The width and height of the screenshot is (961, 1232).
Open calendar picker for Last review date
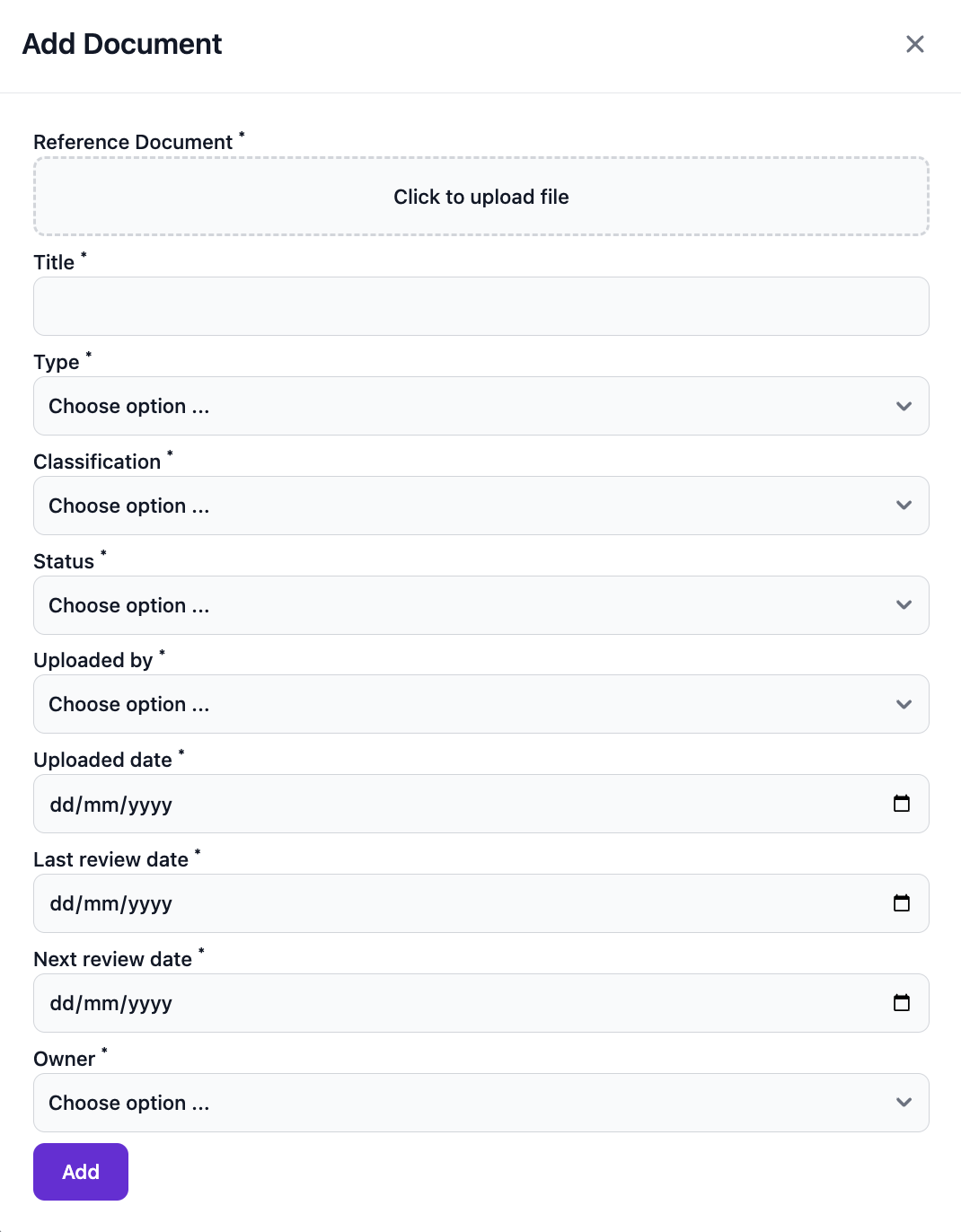point(902,903)
